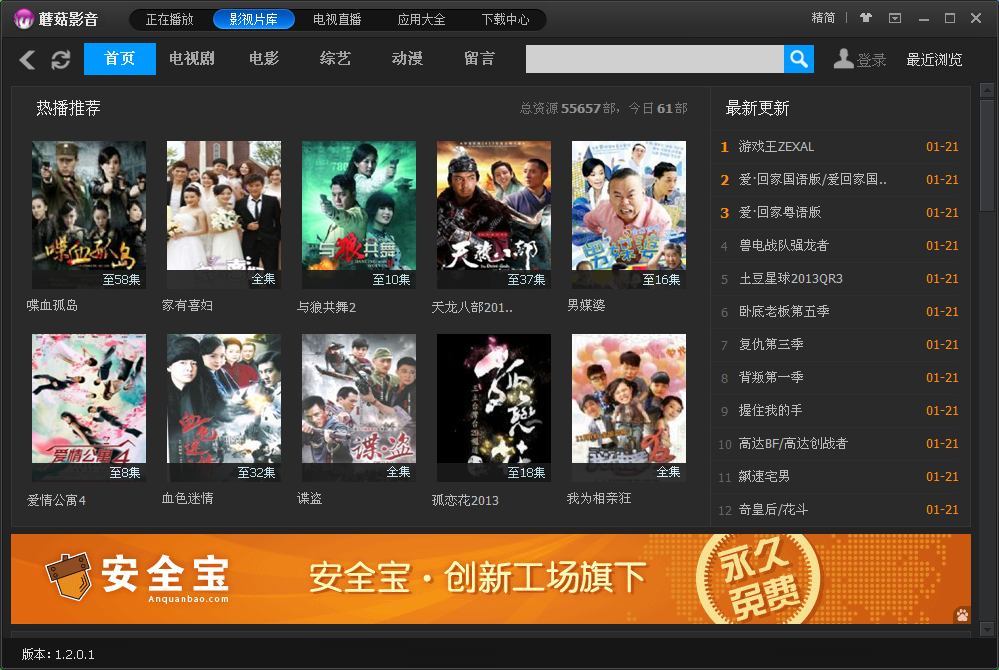Click the 与狼共舞2 title text

tap(326, 307)
